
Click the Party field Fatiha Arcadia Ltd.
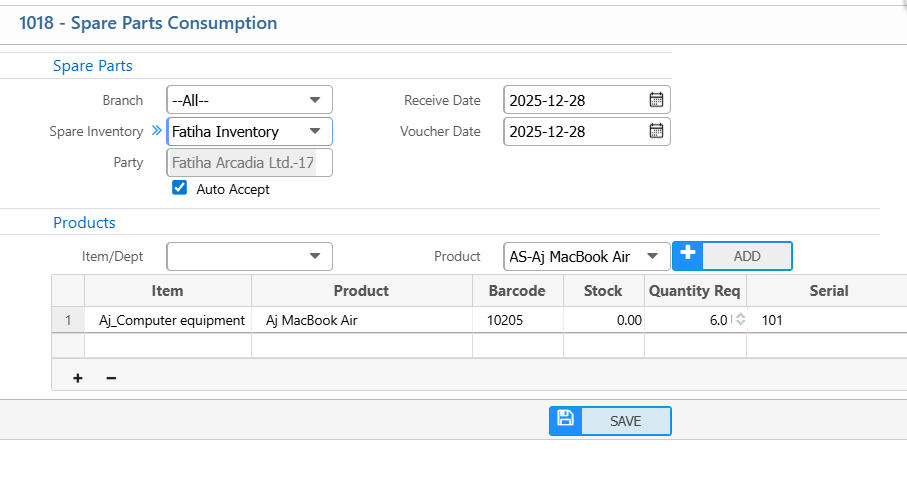[x=248, y=162]
